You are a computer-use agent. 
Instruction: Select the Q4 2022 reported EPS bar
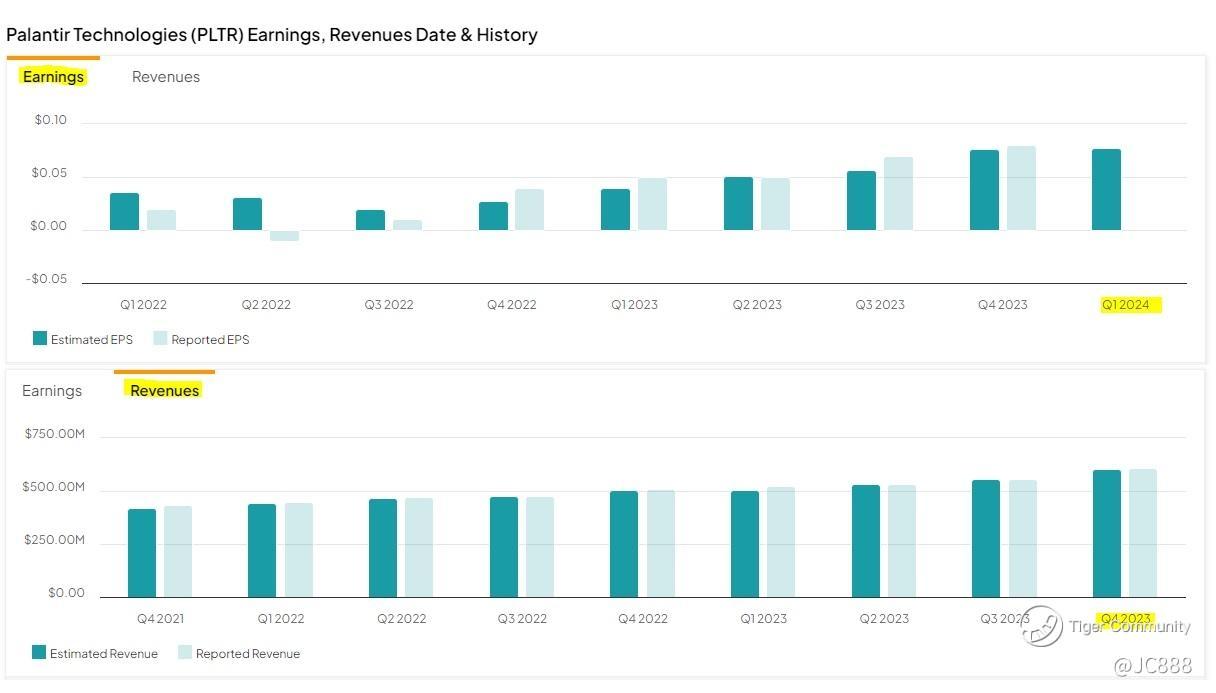530,210
